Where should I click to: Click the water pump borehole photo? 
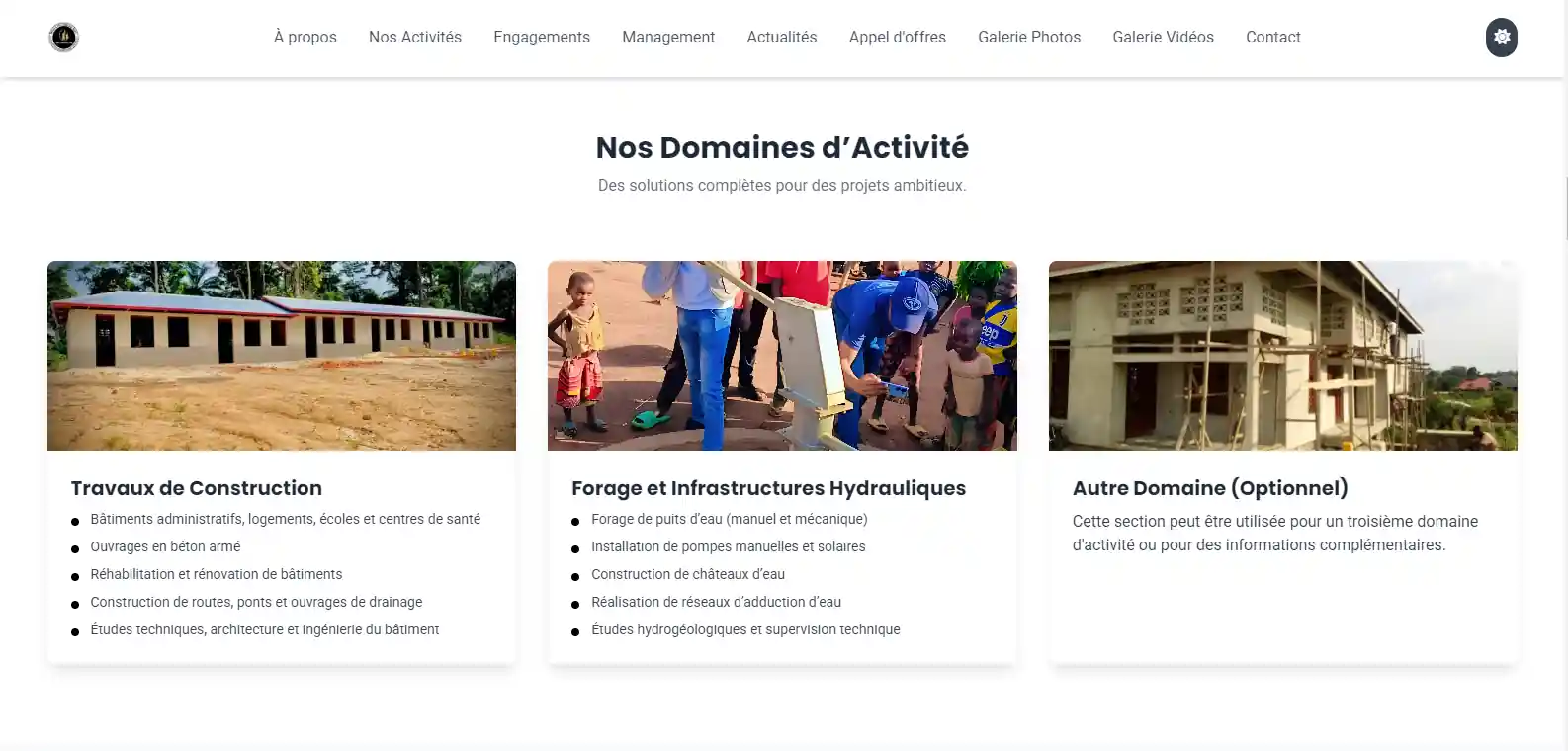tap(782, 356)
